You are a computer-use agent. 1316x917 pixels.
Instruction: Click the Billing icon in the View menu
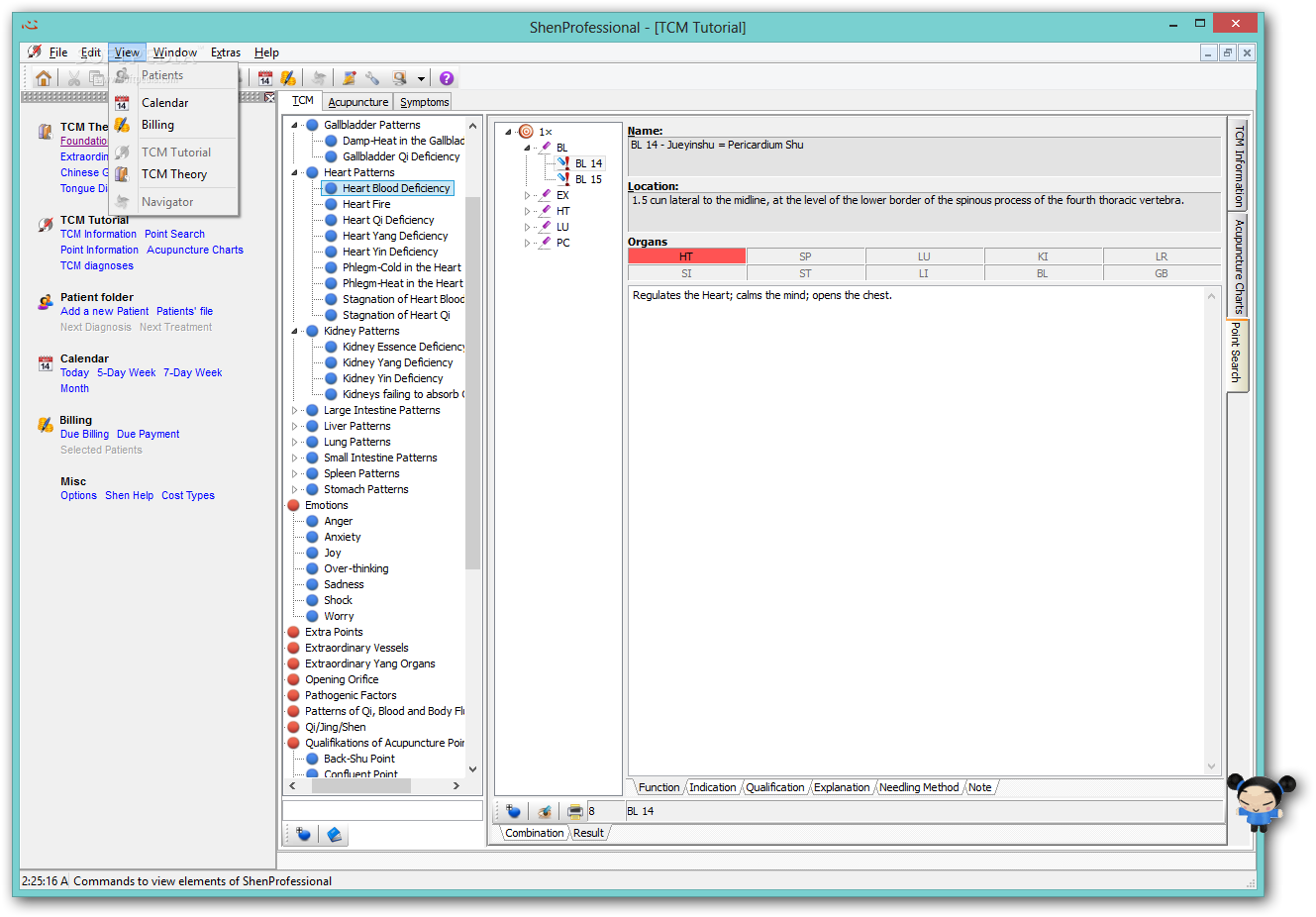(x=122, y=125)
